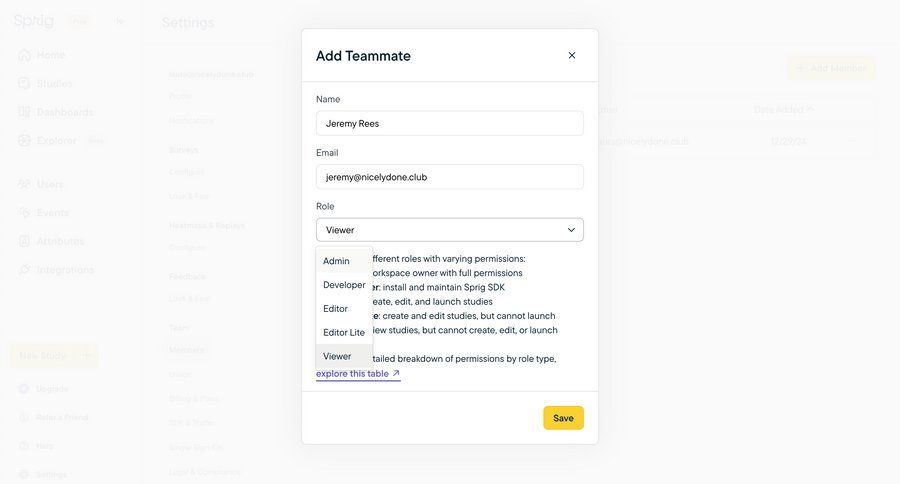The height and width of the screenshot is (484, 900).
Task: Open Studies via its sidebar icon
Action: pos(24,83)
